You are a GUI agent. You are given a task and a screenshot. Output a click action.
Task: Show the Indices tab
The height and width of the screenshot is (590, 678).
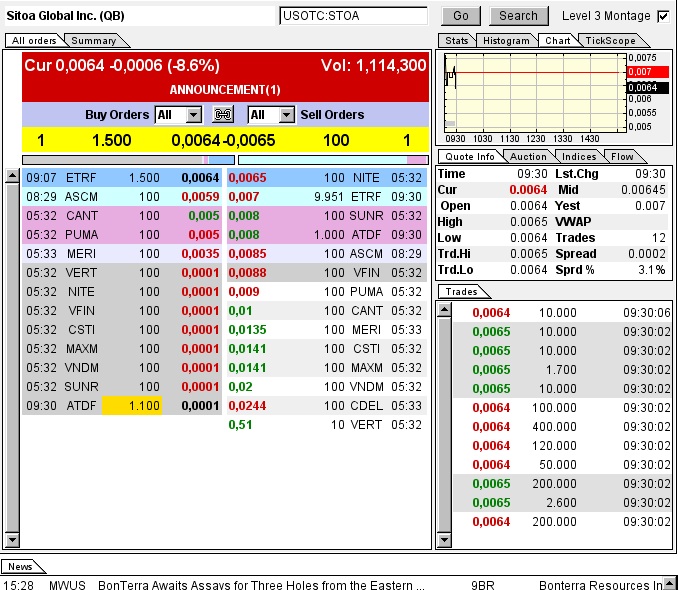[579, 157]
